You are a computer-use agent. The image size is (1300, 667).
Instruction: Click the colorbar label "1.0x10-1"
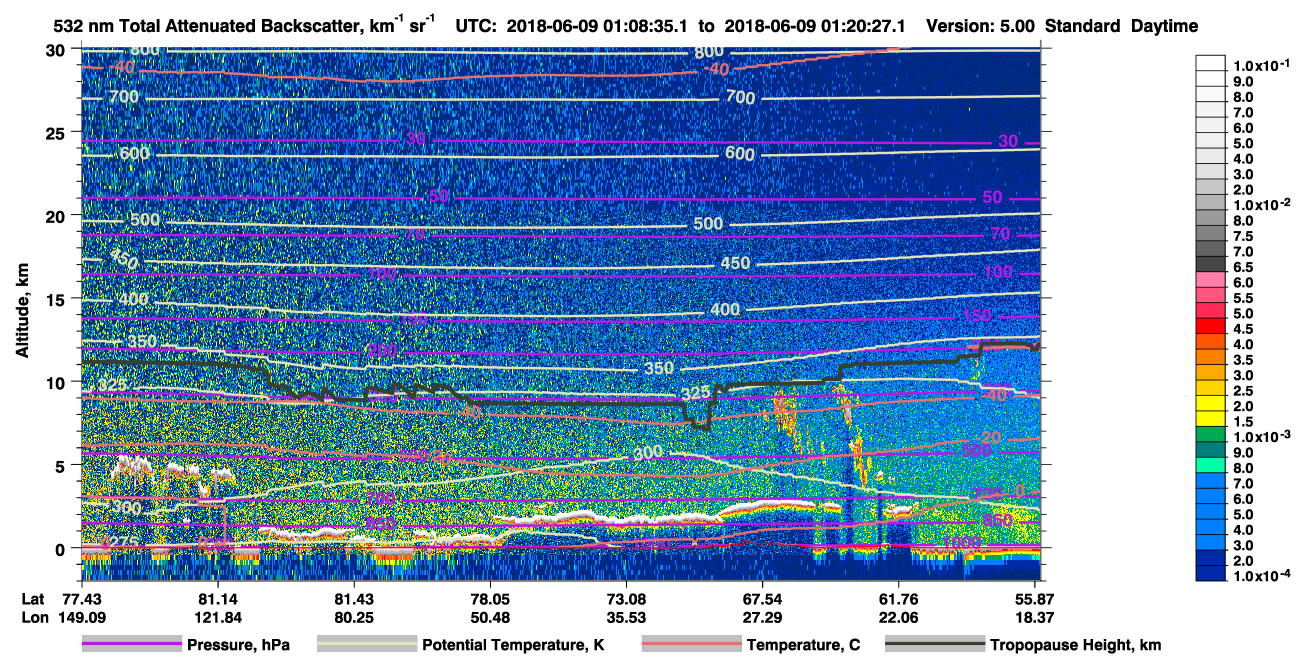pos(1262,64)
